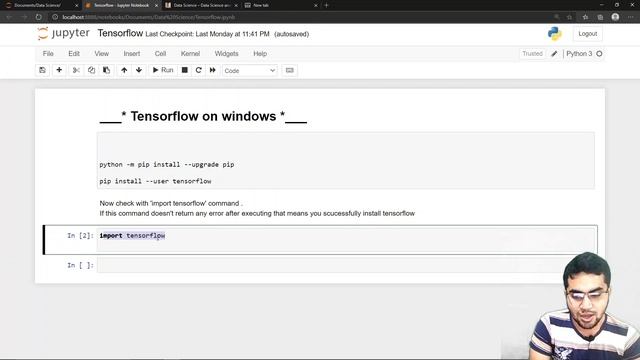This screenshot has width=640, height=360.
Task: Open the browser favorites list icon
Action: 585,17
